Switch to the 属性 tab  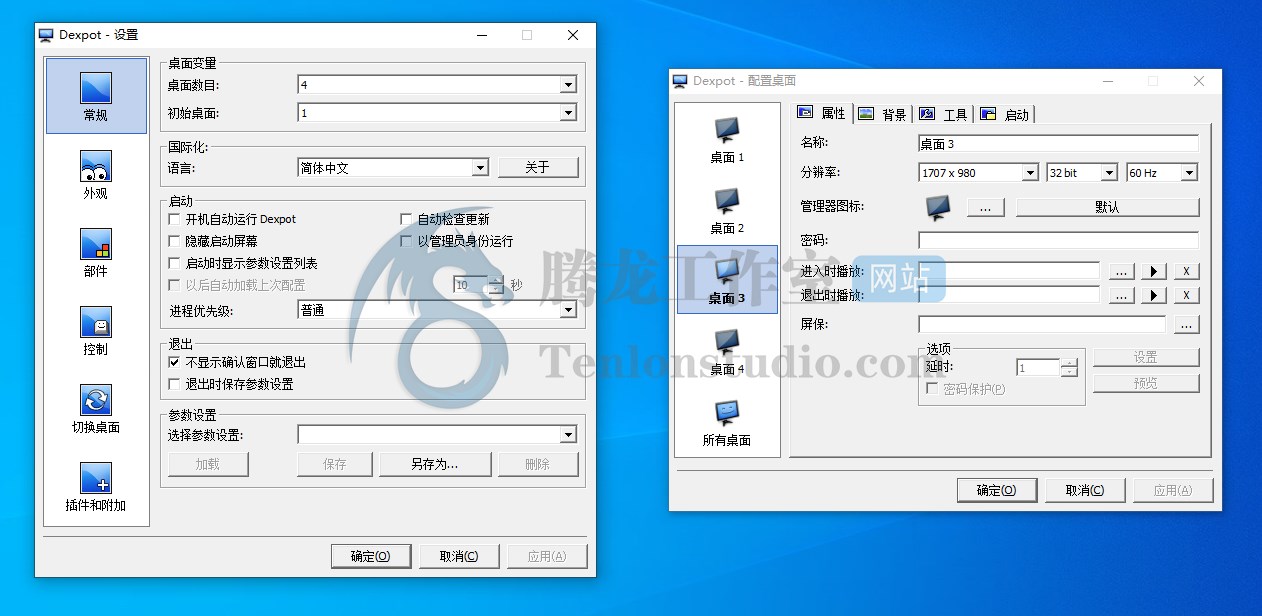822,113
